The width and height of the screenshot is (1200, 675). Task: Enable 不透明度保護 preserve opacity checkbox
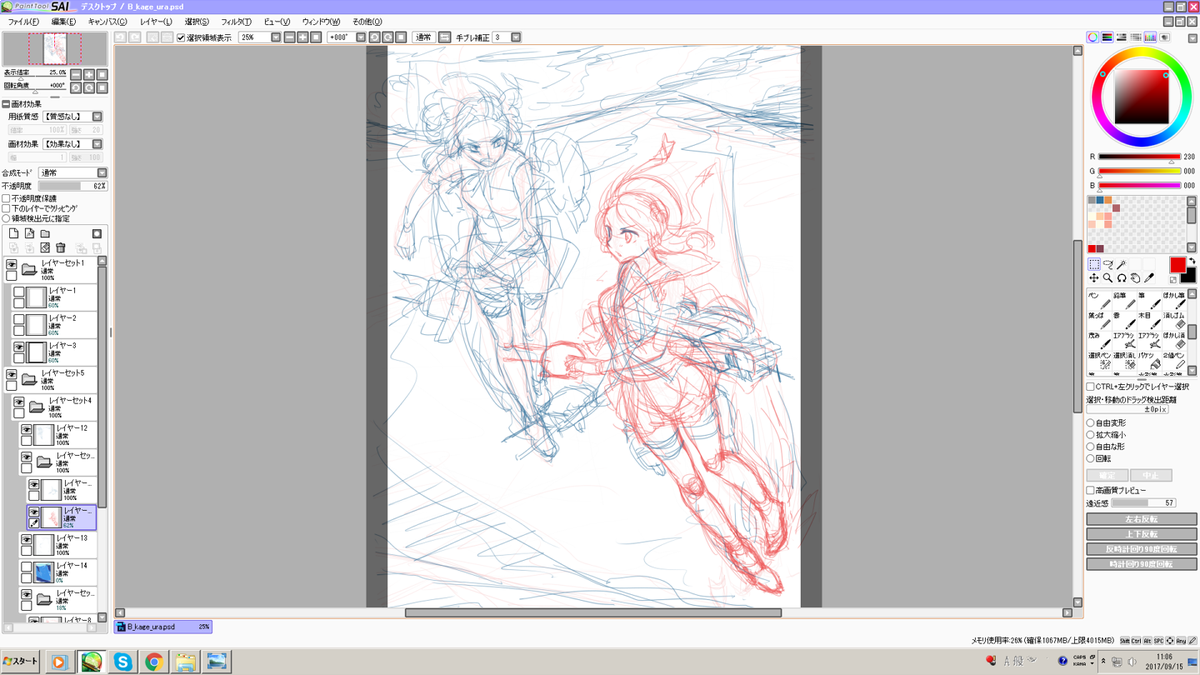click(x=7, y=198)
